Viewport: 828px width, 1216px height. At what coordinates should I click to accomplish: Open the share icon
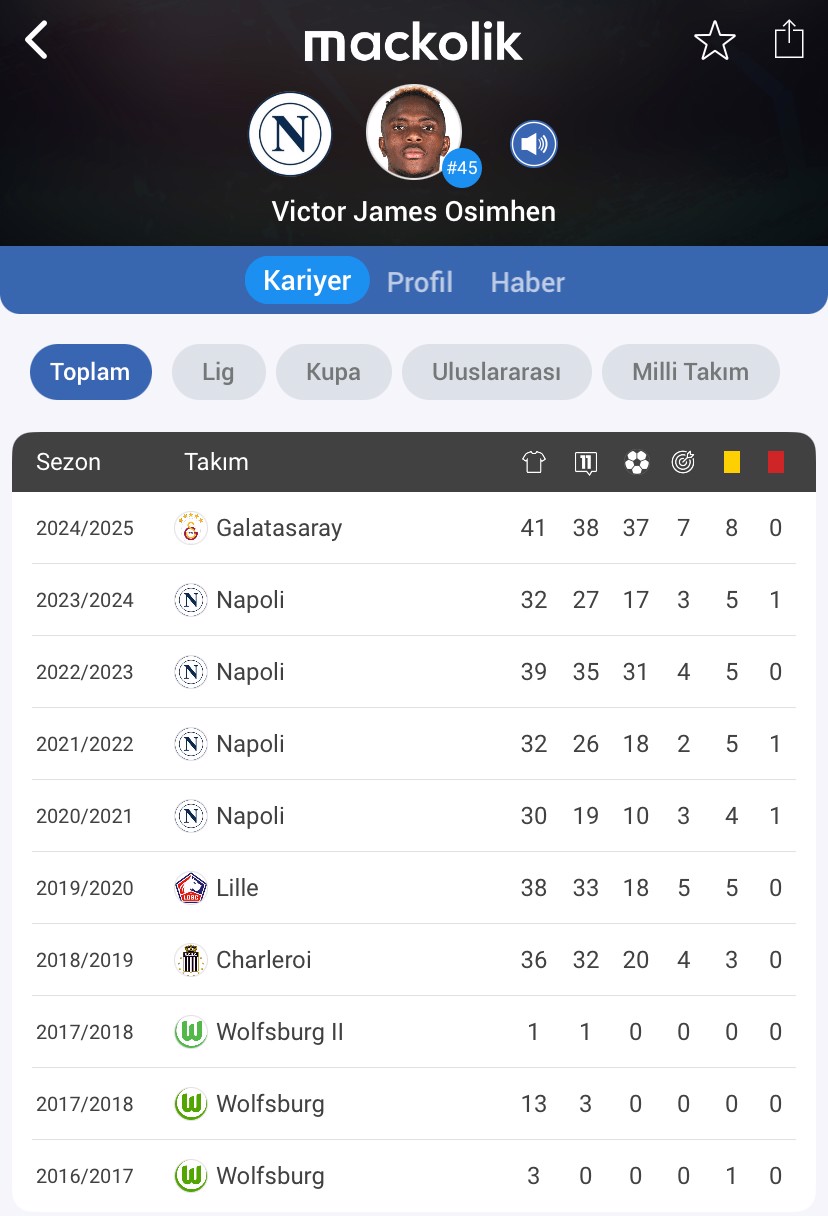pyautogui.click(x=789, y=40)
